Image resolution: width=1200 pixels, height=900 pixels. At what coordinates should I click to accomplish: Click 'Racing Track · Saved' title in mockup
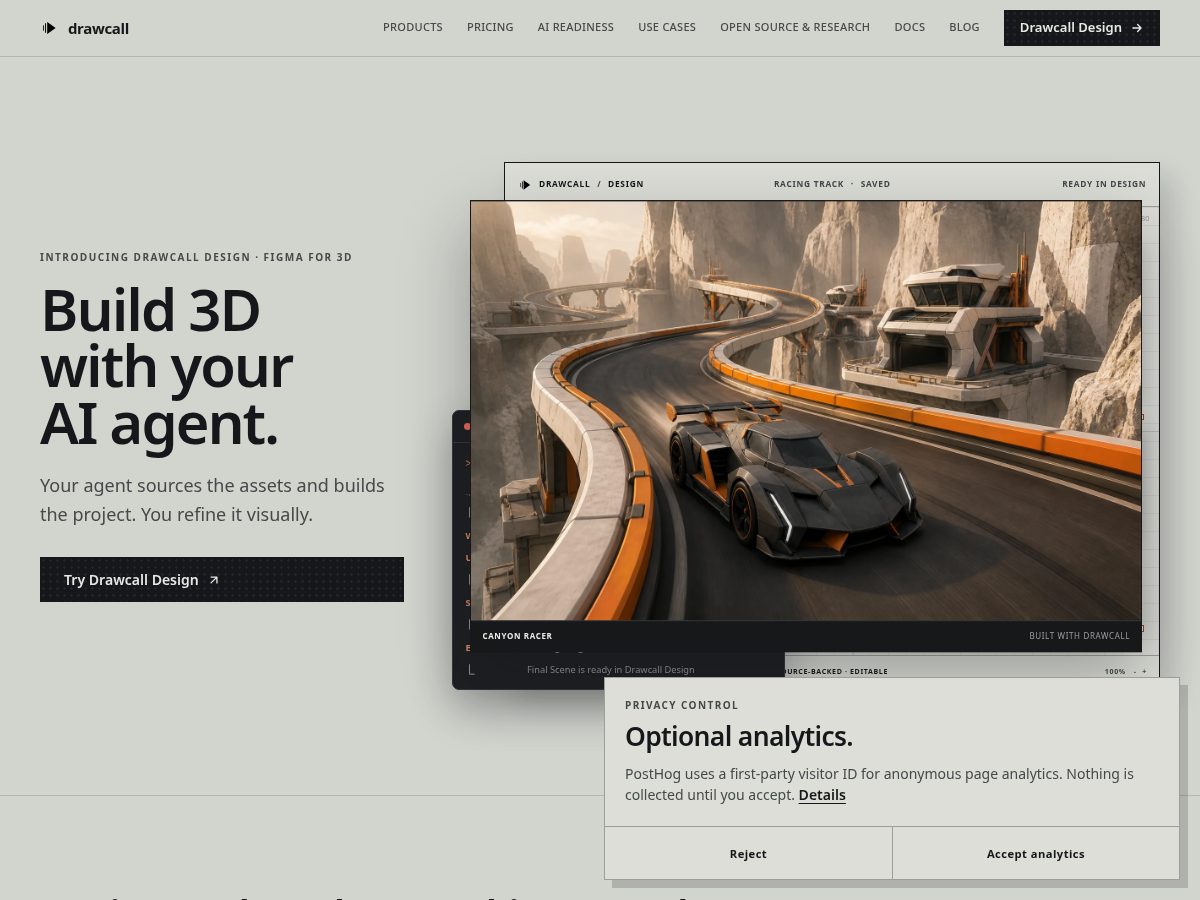coord(832,184)
